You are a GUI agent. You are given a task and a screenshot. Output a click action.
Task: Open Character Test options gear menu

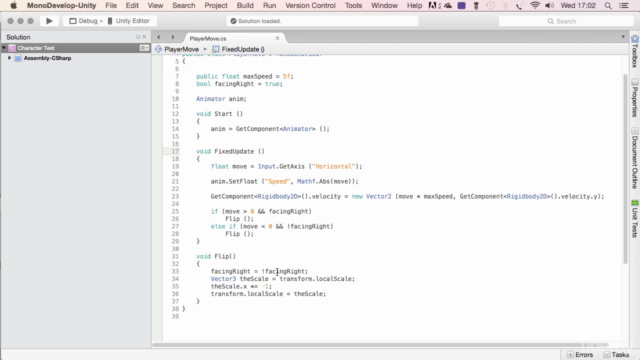tap(144, 48)
